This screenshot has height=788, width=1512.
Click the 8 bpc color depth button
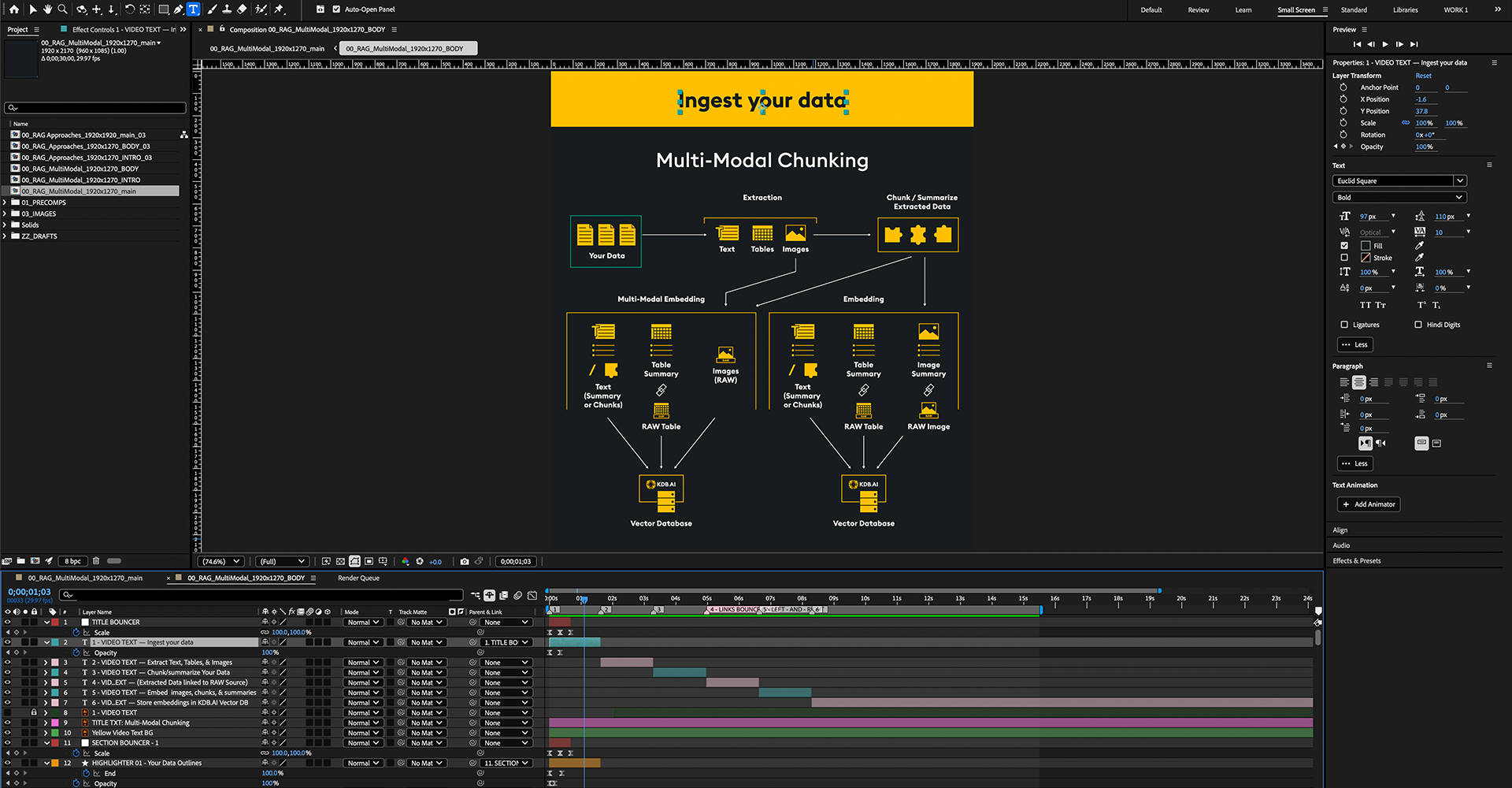click(x=73, y=561)
